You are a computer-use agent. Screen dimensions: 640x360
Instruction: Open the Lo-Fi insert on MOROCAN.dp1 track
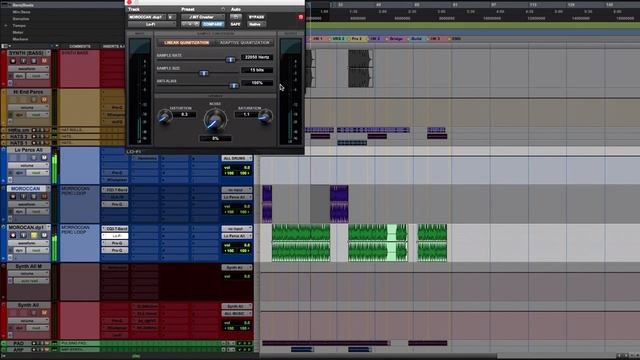point(115,236)
